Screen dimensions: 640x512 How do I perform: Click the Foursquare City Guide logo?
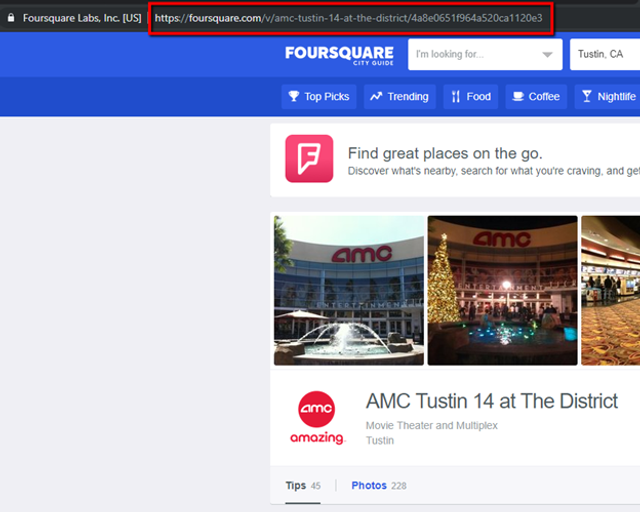coord(339,55)
